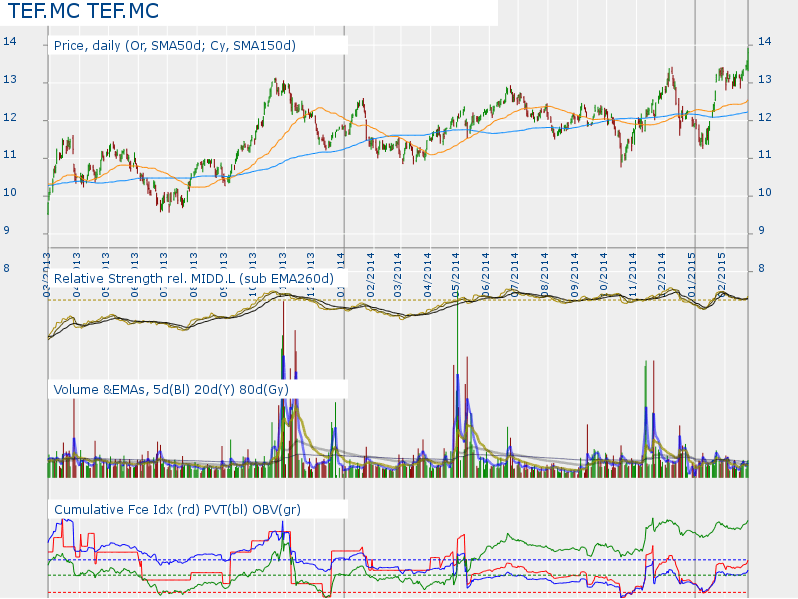The image size is (798, 599).
Task: Click the 13 value on the left price axis
Action: 10,79
